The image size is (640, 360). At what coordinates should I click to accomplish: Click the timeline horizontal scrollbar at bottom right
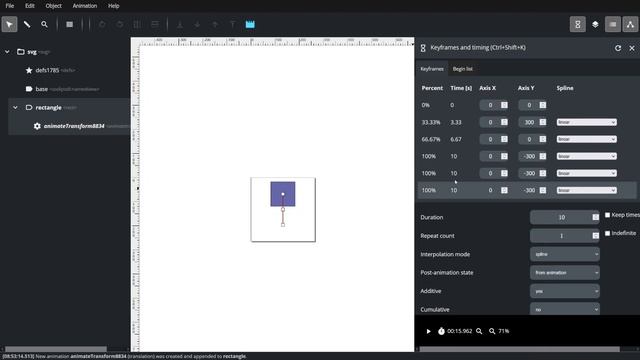pos(520,349)
